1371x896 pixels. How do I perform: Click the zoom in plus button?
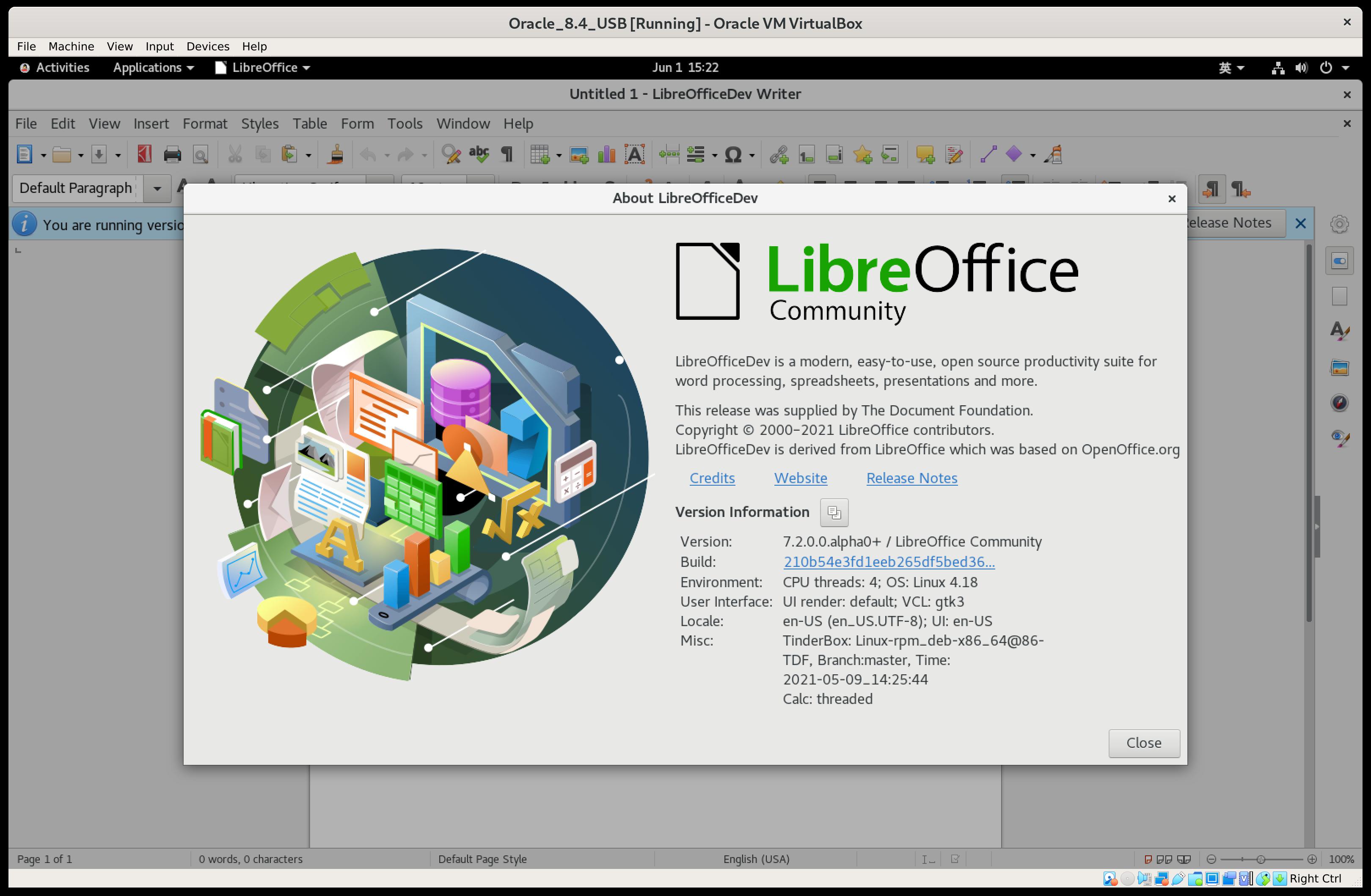coord(1312,859)
